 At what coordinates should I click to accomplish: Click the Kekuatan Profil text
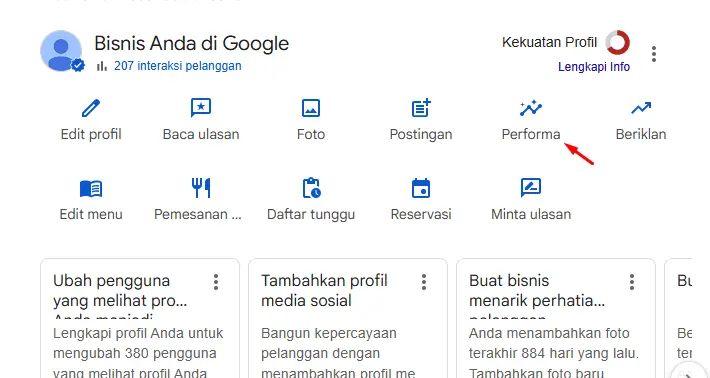click(x=550, y=43)
